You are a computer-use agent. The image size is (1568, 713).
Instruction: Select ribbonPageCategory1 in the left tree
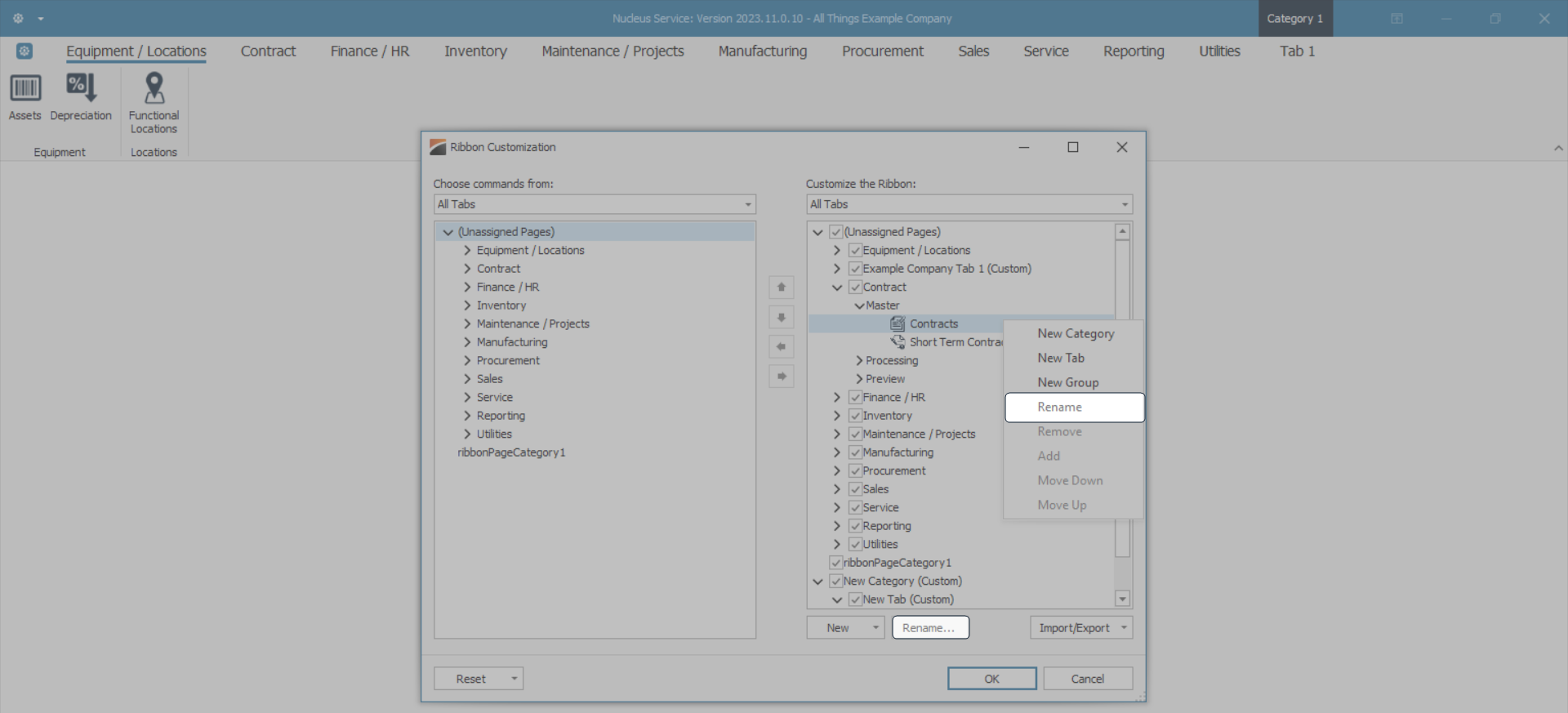tap(511, 452)
